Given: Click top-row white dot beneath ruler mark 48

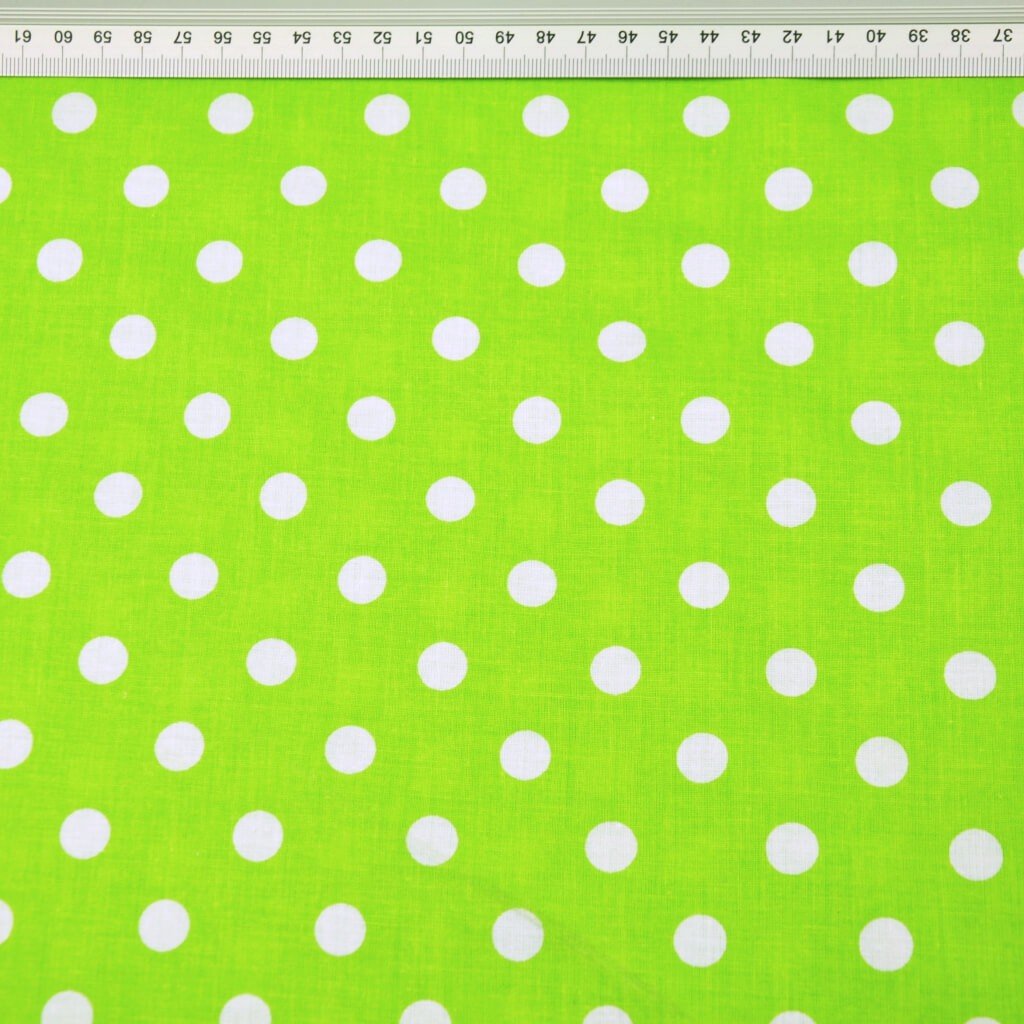Looking at the screenshot, I should (546, 116).
